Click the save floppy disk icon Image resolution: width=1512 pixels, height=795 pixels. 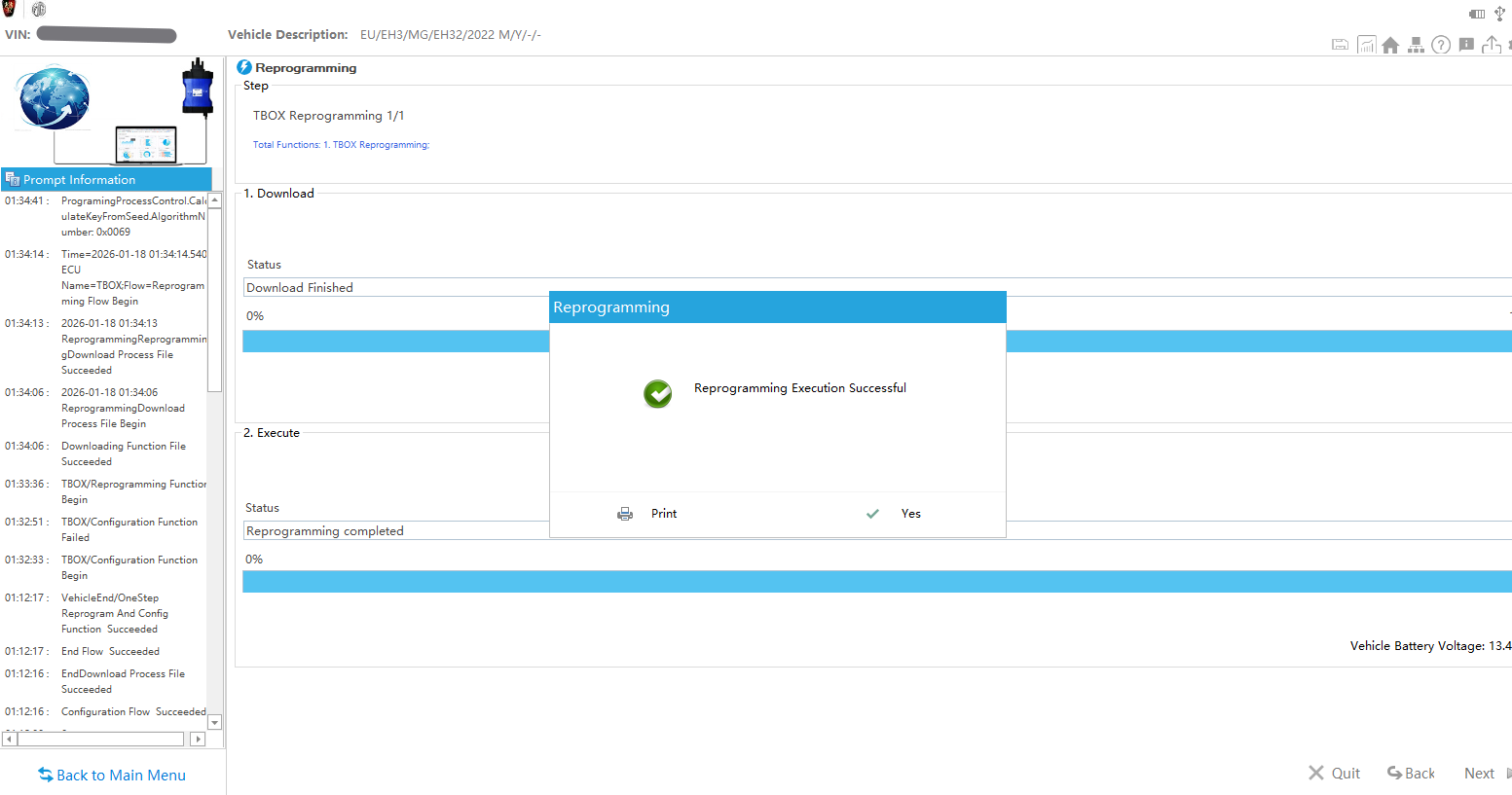coord(1340,45)
